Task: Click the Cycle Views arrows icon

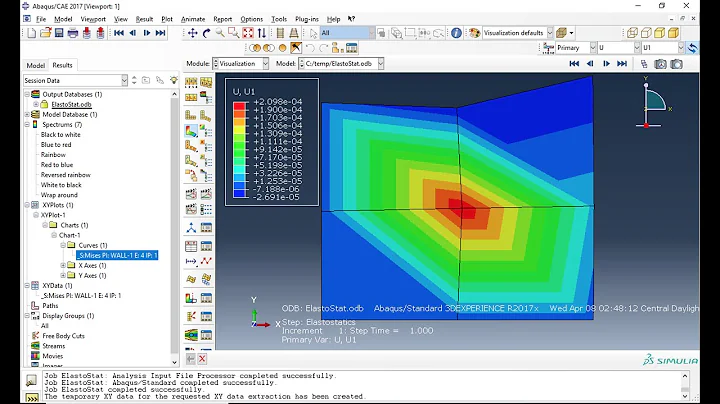Action: click(262, 33)
